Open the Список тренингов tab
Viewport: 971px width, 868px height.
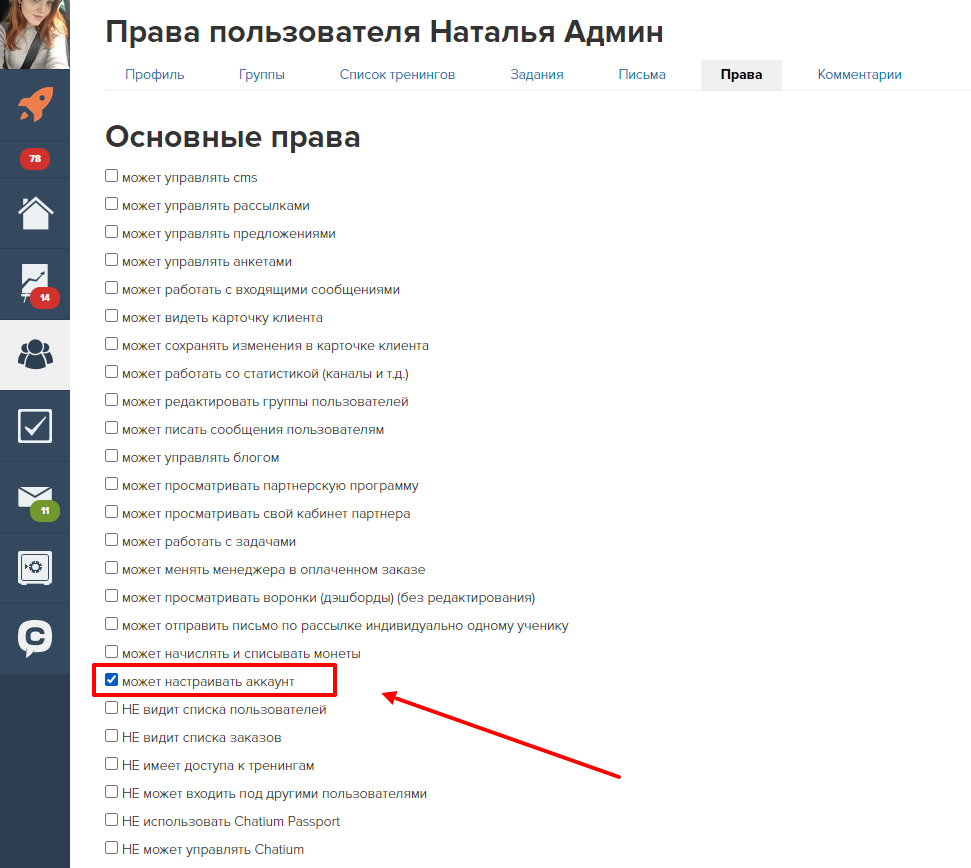397,75
